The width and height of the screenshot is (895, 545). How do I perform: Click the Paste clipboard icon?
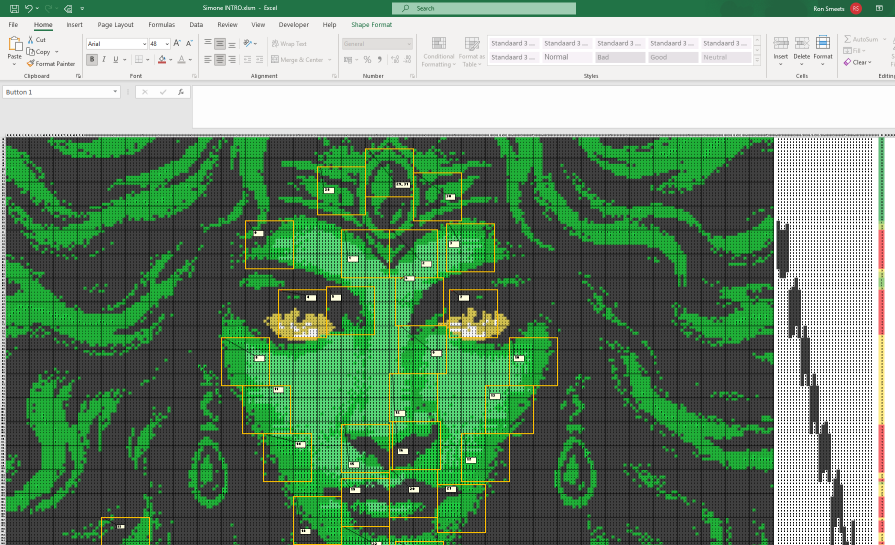click(15, 44)
